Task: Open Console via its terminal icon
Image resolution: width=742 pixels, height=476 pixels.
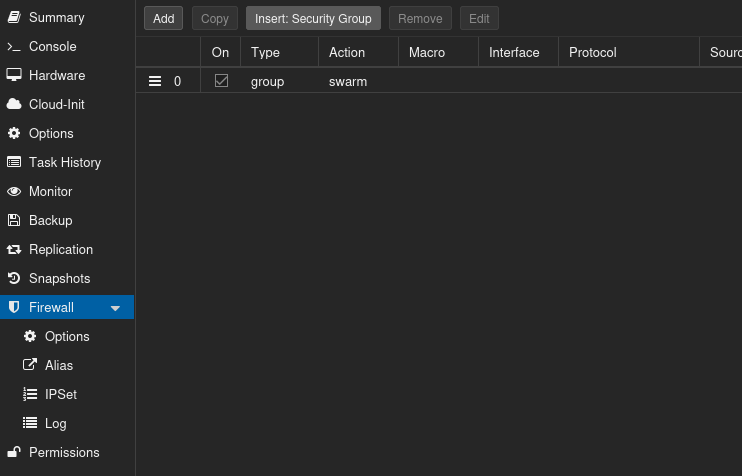Action: point(14,47)
